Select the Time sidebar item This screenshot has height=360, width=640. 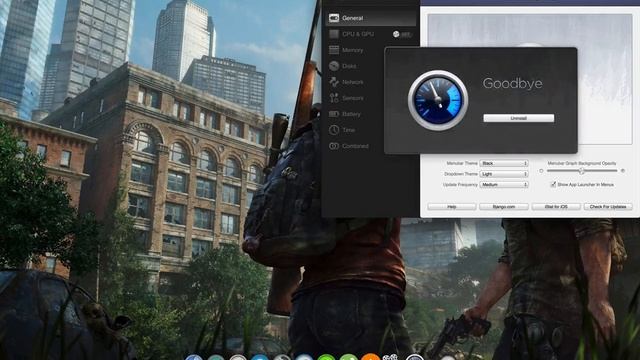[342, 130]
